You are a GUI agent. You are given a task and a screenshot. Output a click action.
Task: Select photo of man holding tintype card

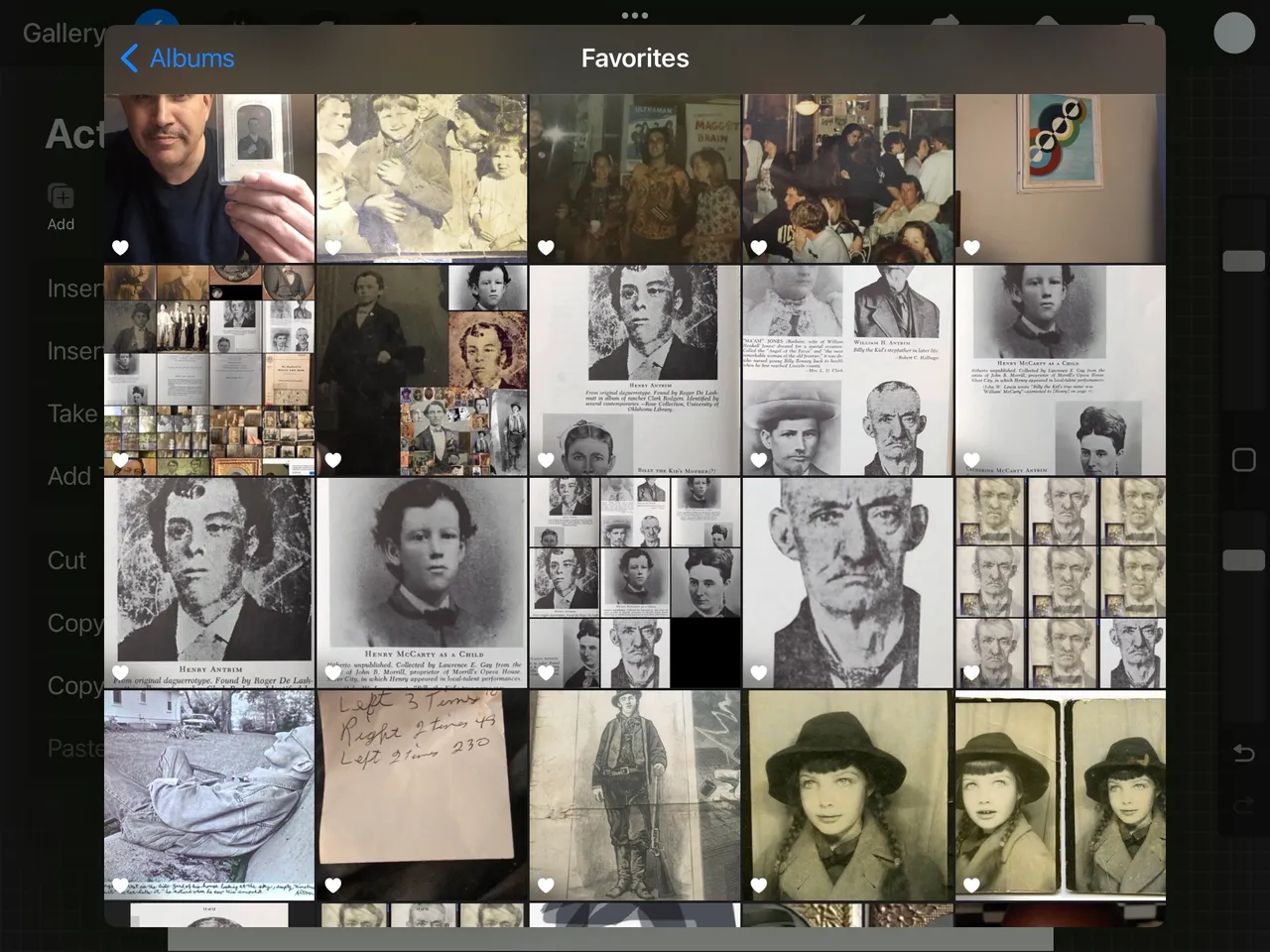[x=209, y=178]
